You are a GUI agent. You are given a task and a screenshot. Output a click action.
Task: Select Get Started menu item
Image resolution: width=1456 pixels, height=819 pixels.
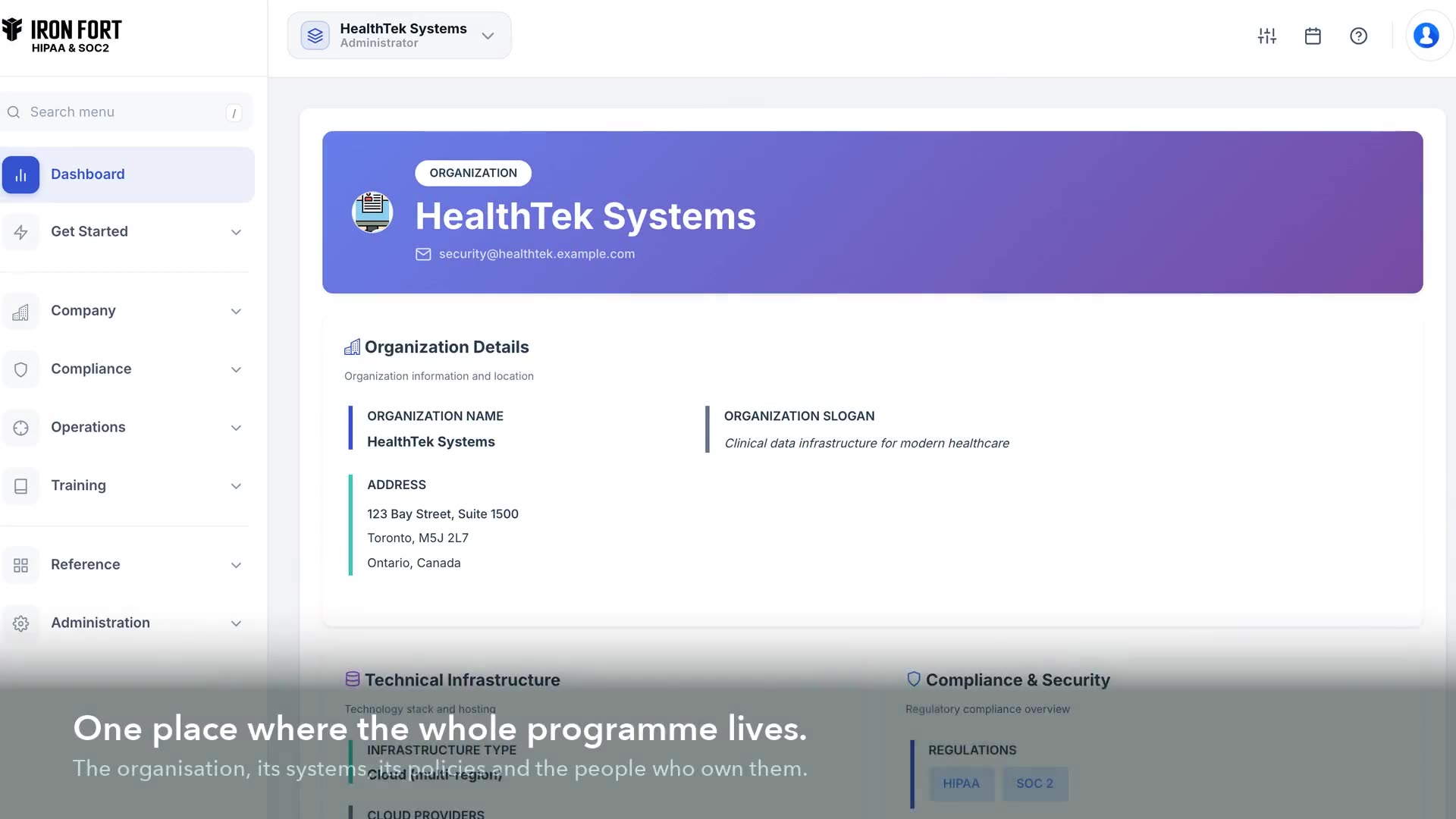[127, 232]
